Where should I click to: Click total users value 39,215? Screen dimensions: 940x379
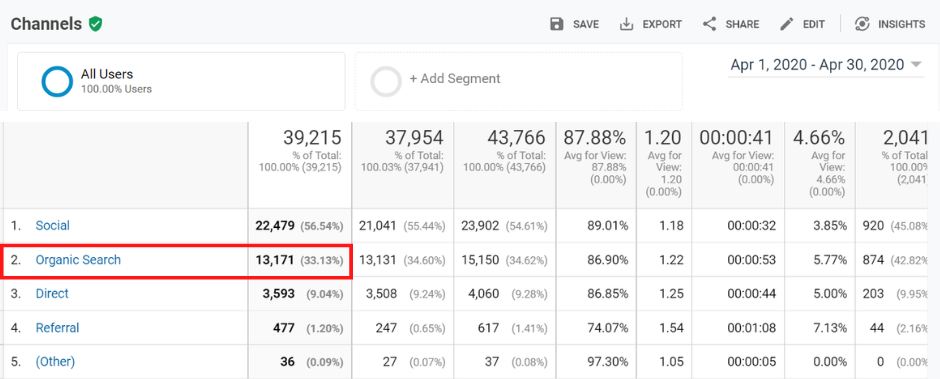(312, 138)
